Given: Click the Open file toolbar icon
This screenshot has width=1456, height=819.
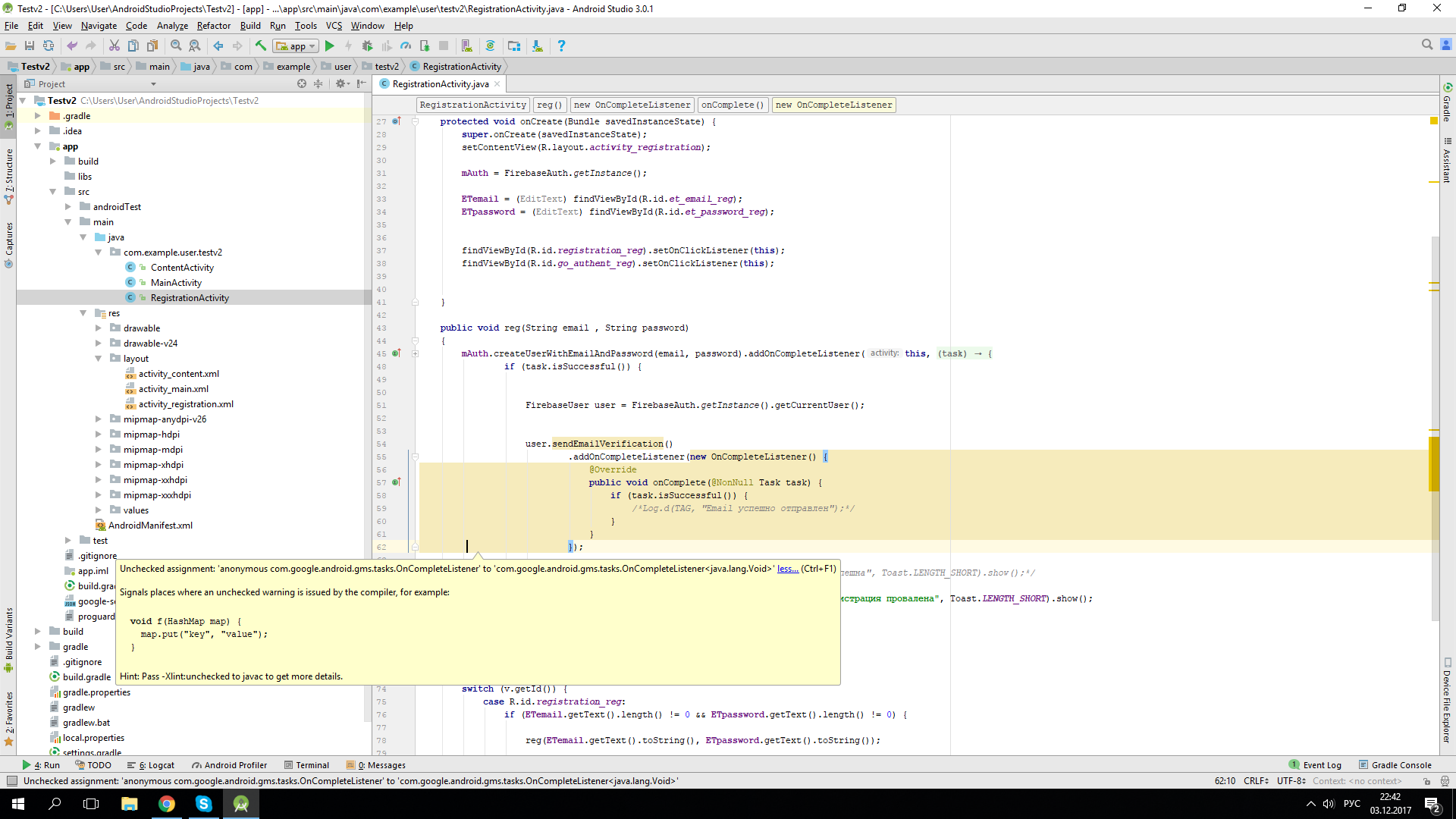Looking at the screenshot, I should pyautogui.click(x=11, y=46).
